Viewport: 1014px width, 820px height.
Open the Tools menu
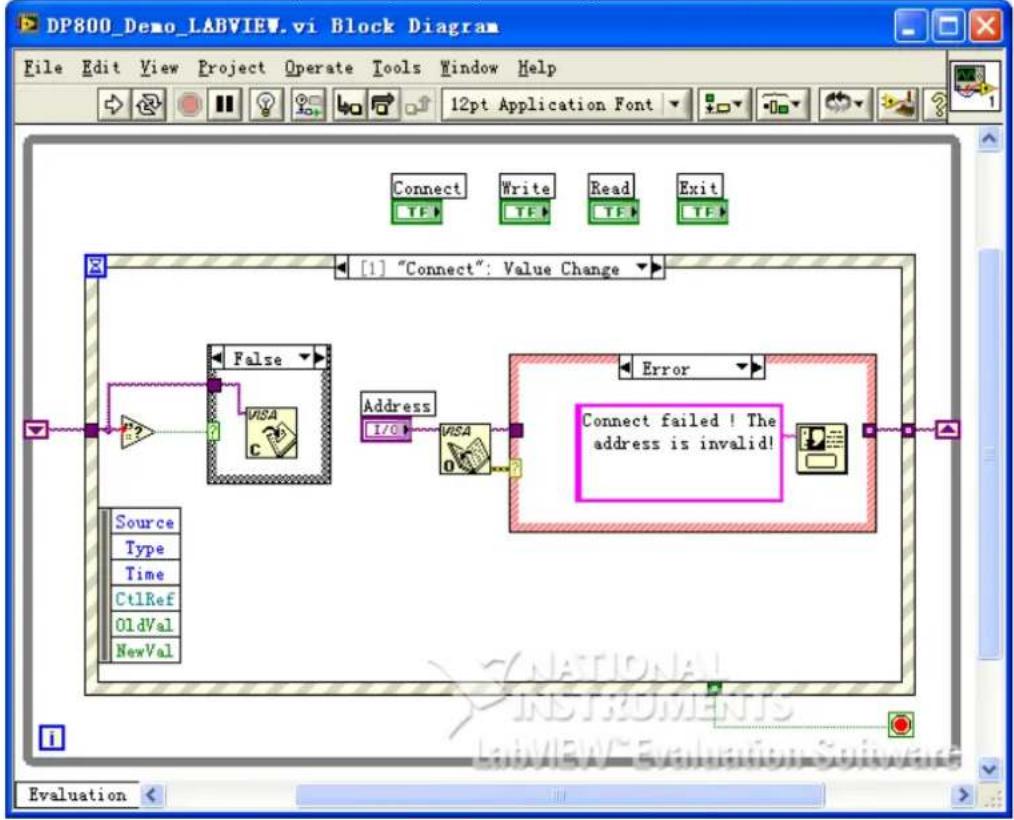396,68
